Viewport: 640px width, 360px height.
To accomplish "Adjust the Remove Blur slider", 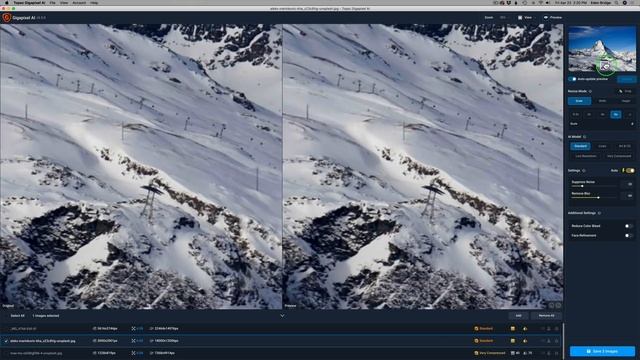I will point(594,198).
